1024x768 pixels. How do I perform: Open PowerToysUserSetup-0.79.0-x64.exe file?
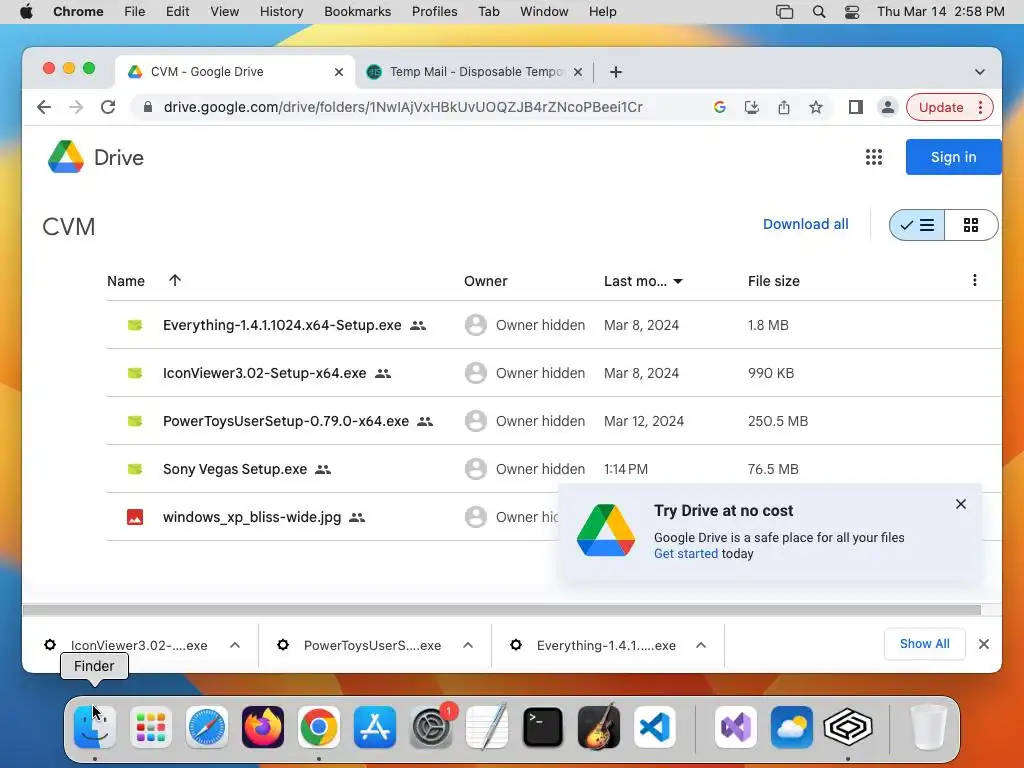(x=285, y=421)
